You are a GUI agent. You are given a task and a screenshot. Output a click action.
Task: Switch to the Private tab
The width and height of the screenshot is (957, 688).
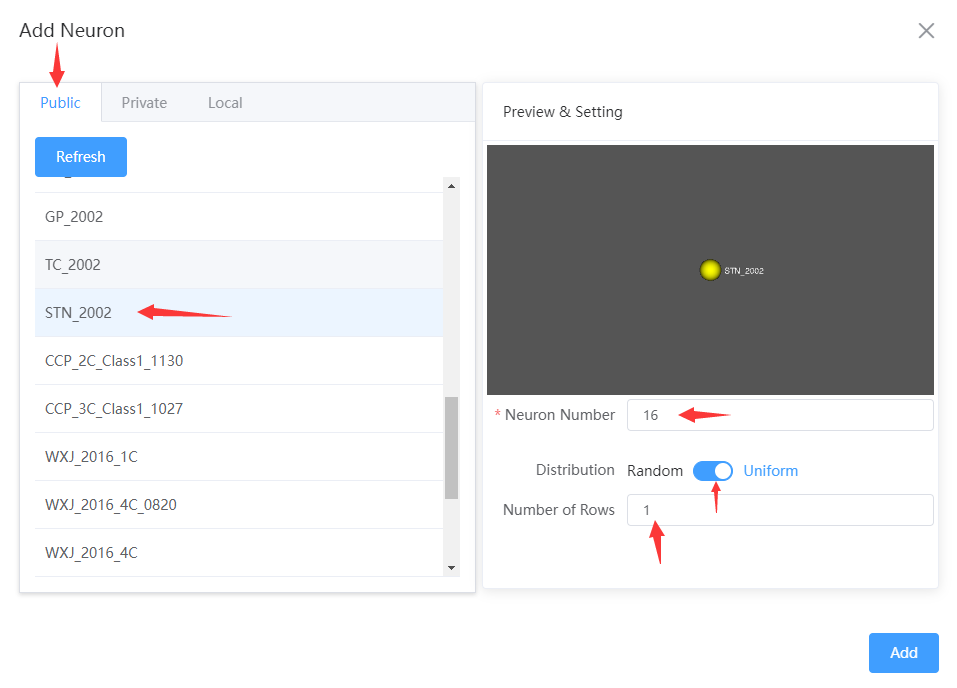click(144, 103)
